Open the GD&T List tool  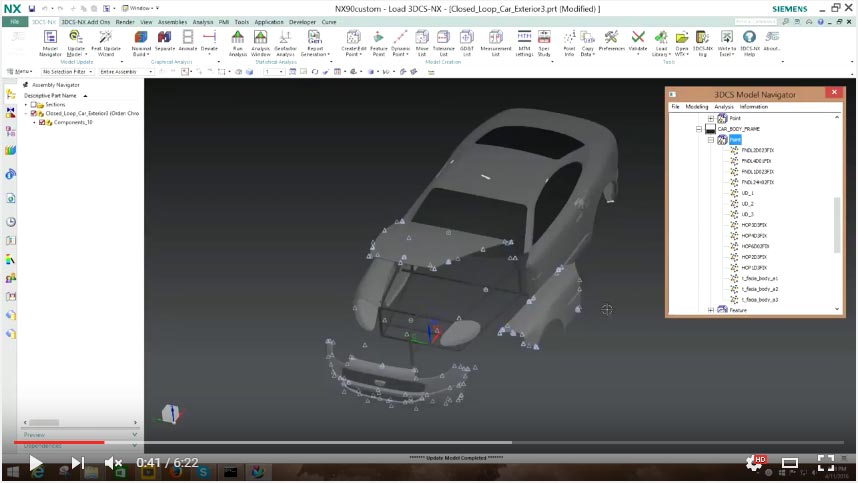(468, 39)
